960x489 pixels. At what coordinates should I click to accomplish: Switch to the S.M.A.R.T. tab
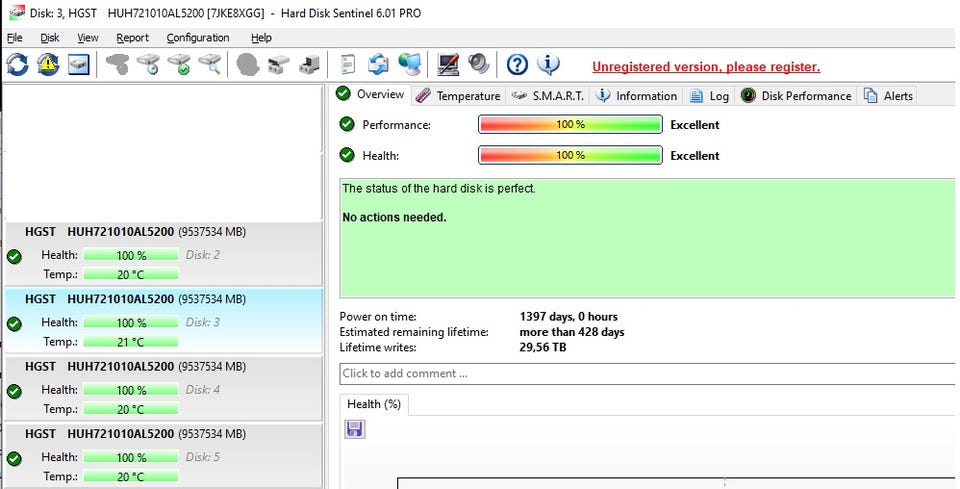pyautogui.click(x=548, y=96)
